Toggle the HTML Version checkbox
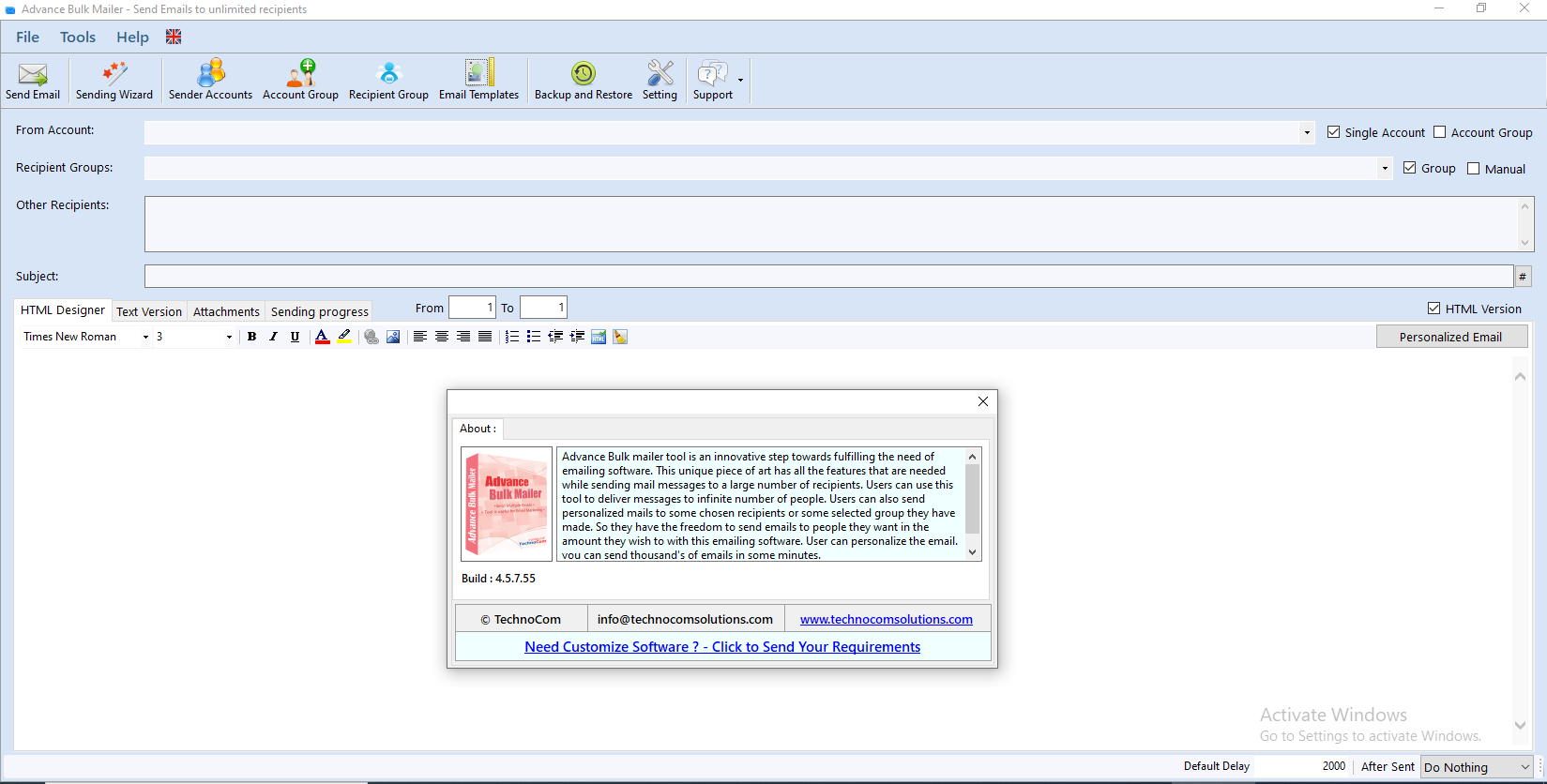Viewport: 1547px width, 784px height. [1433, 309]
